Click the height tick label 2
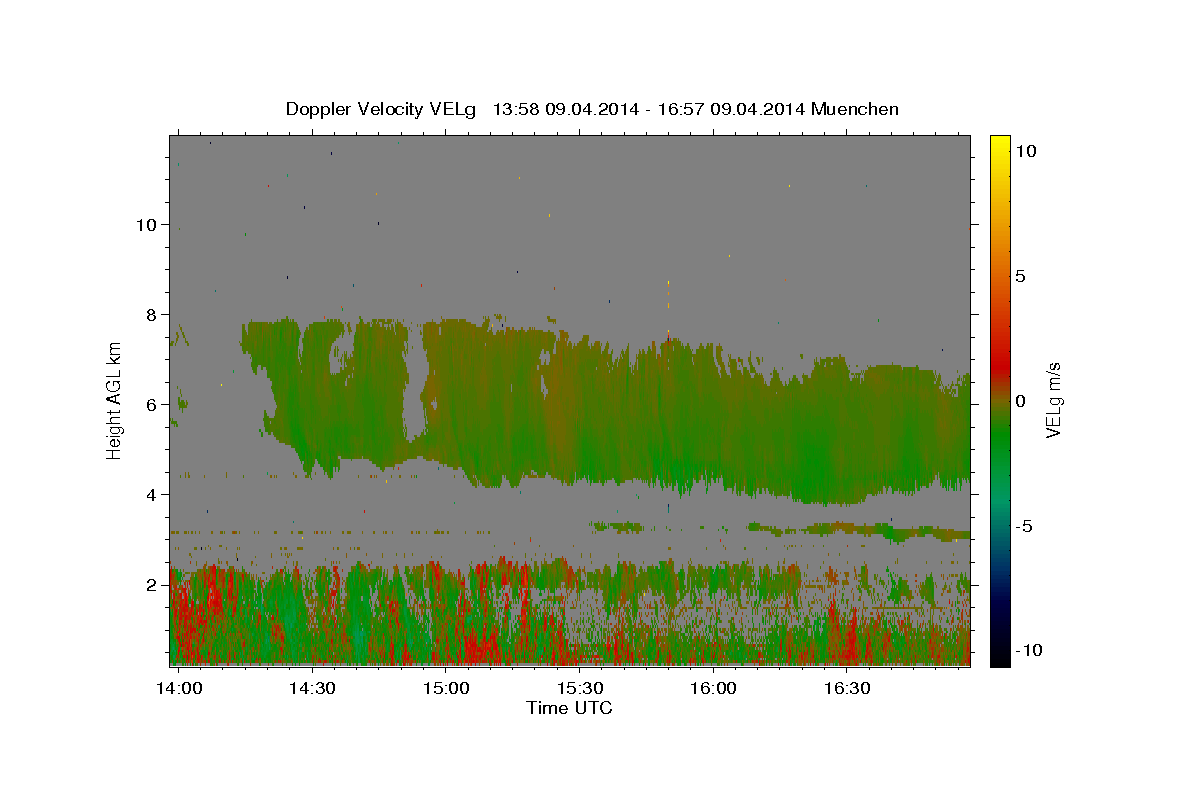This screenshot has height=800, width=1200. (x=151, y=584)
